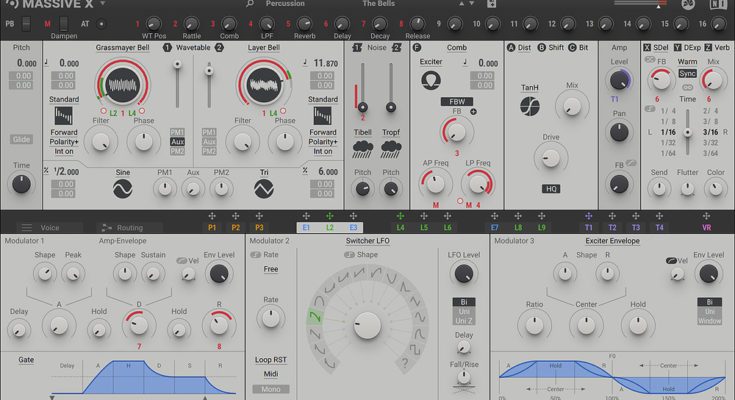Open the Free rate mode dropdown
Image resolution: width=735 pixels, height=400 pixels.
tap(271, 269)
